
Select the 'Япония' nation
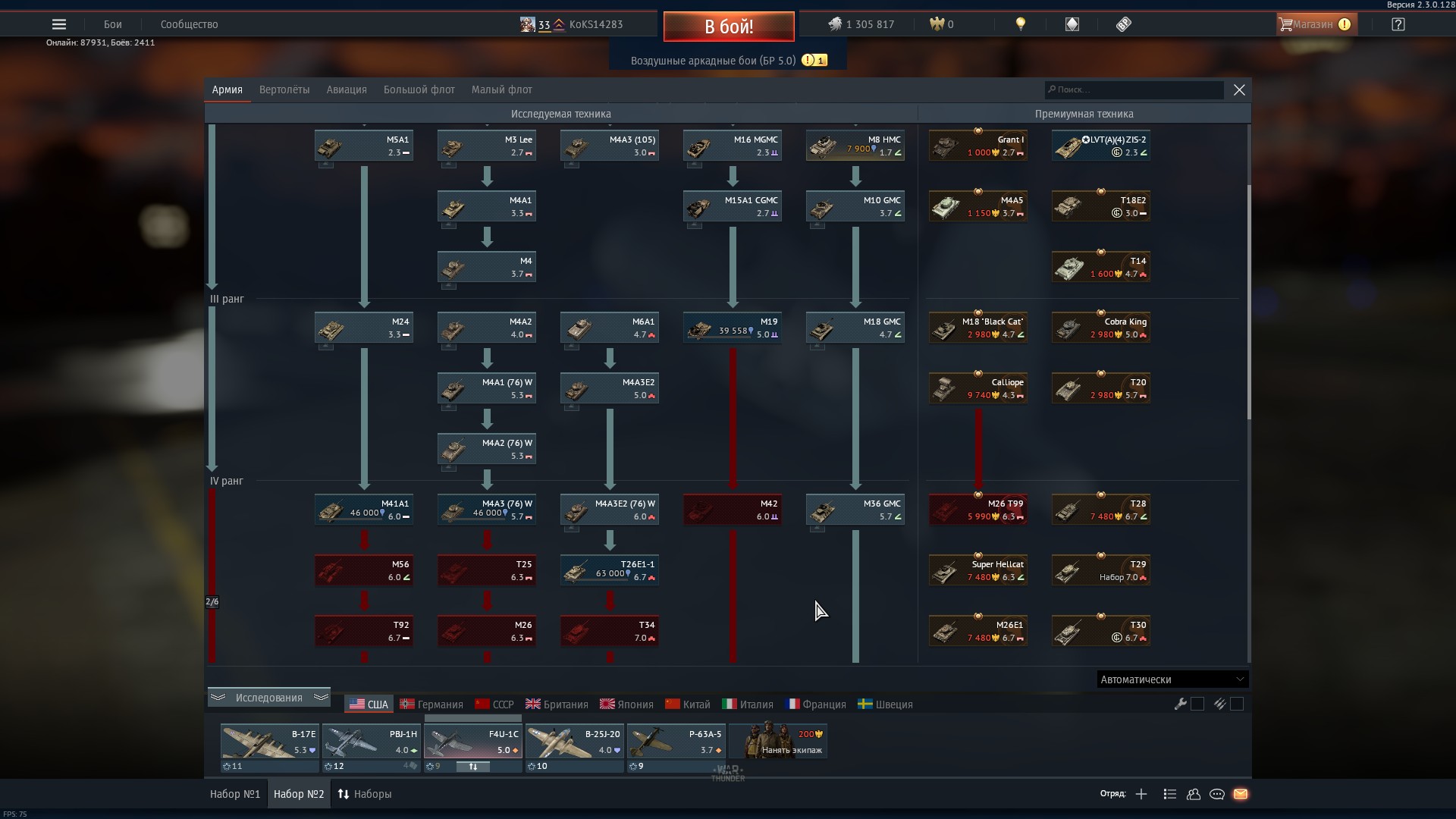tap(626, 704)
